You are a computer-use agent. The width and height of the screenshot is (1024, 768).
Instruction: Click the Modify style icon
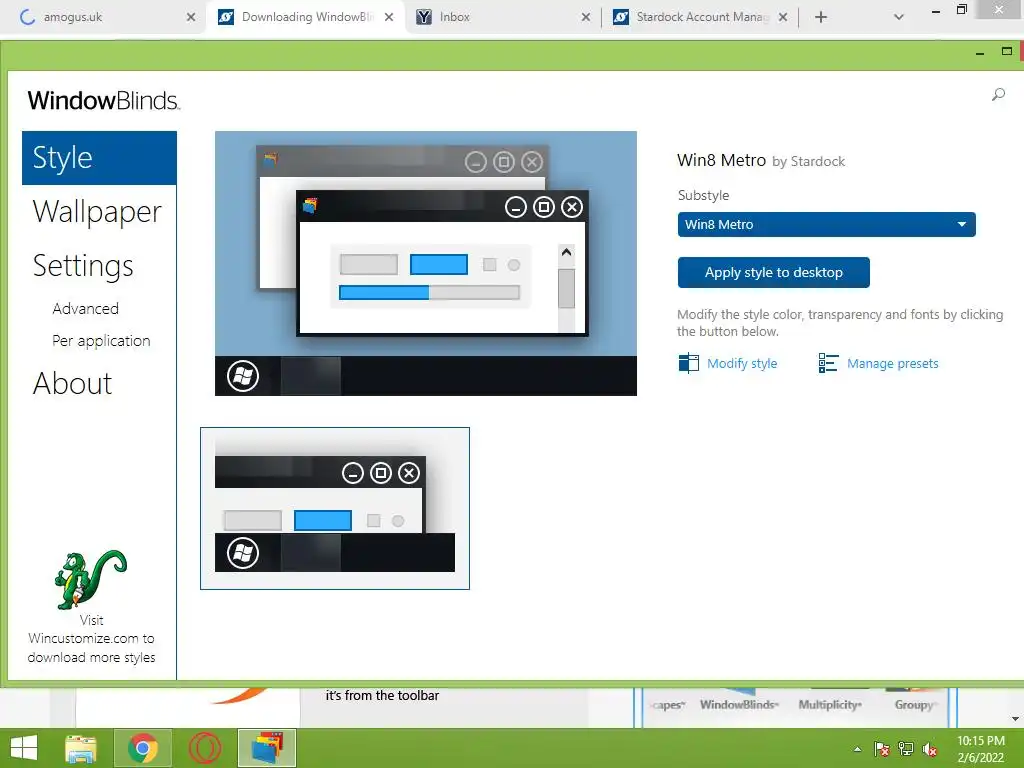point(688,363)
